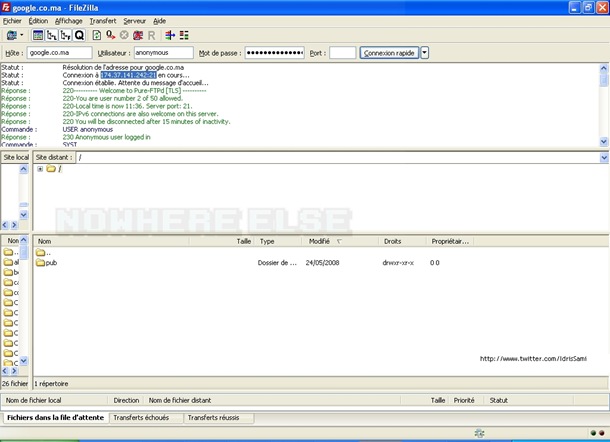Click local tree scrollbar up arrow
Viewport: 610px width, 442px height.
[23, 169]
